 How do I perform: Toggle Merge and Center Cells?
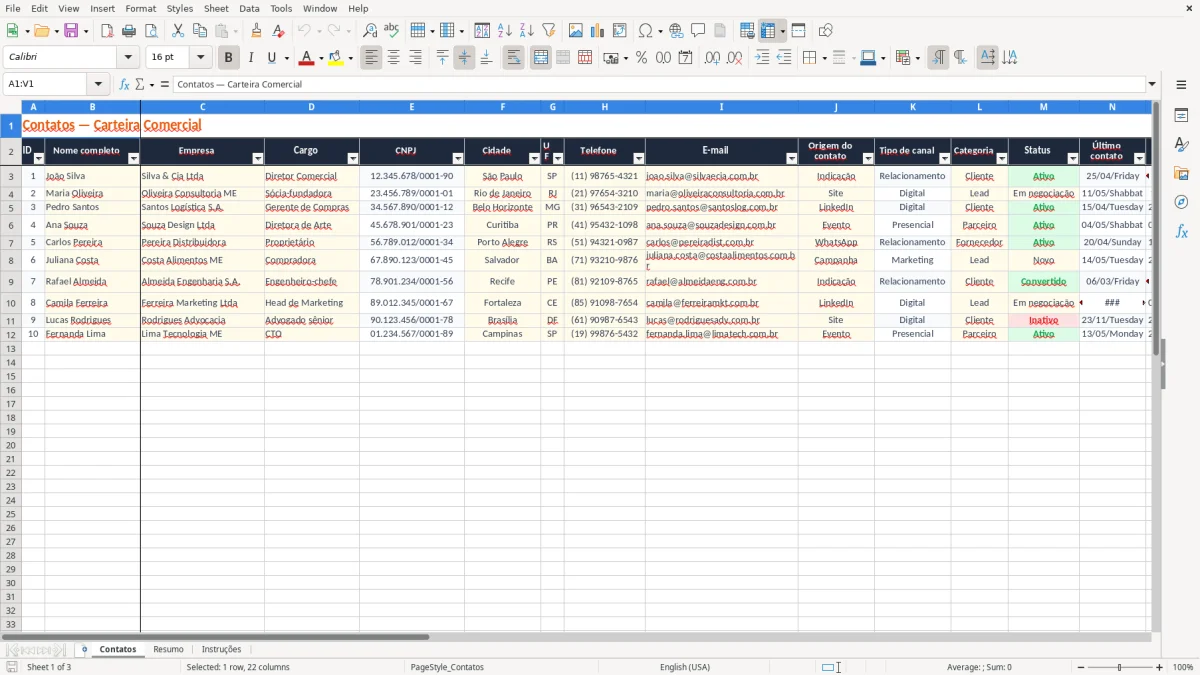click(541, 58)
